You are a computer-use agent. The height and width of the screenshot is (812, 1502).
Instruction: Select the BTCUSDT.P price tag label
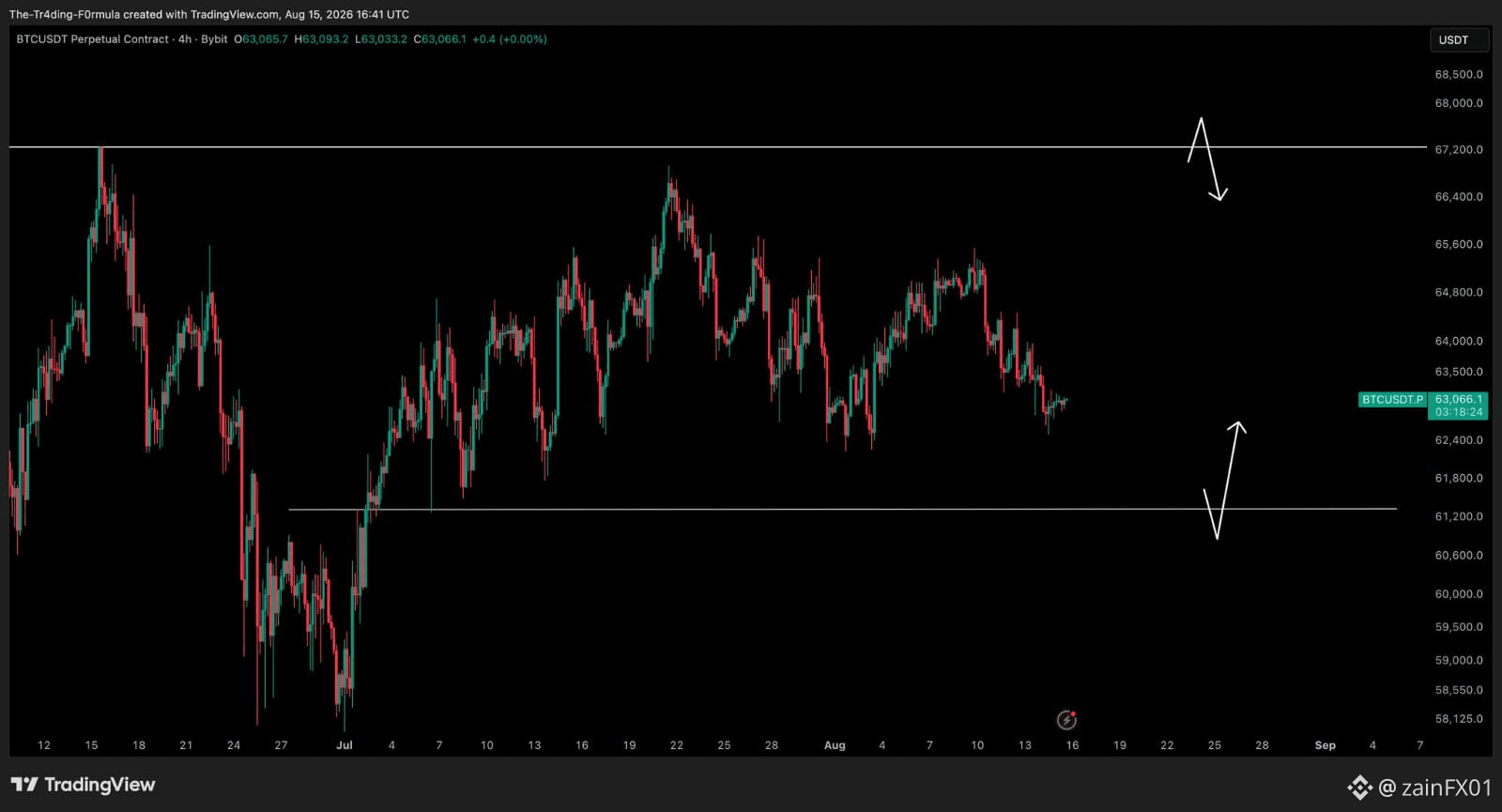click(x=1392, y=399)
